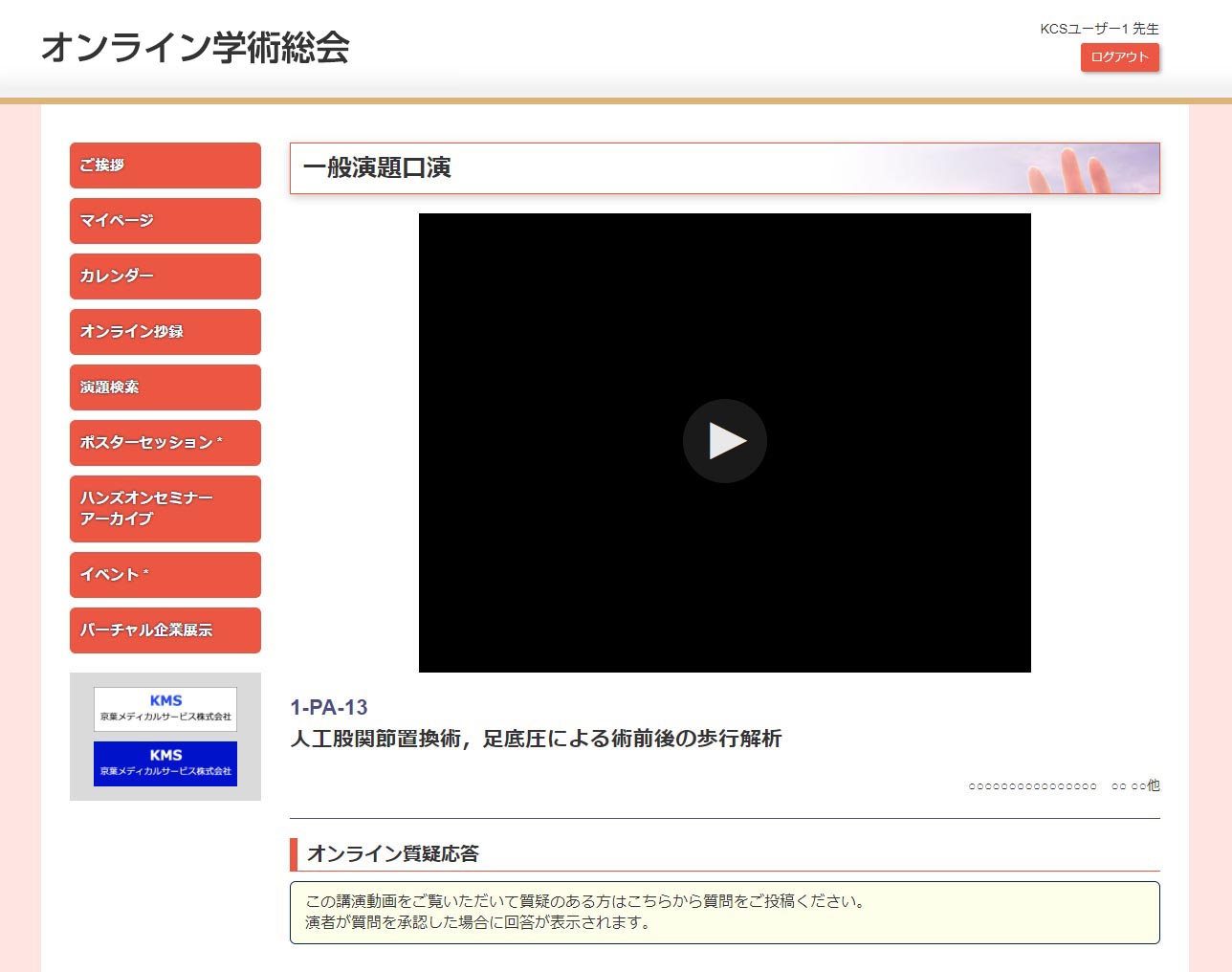
Task: Click presentation number 1-PA-13
Action: (x=329, y=708)
